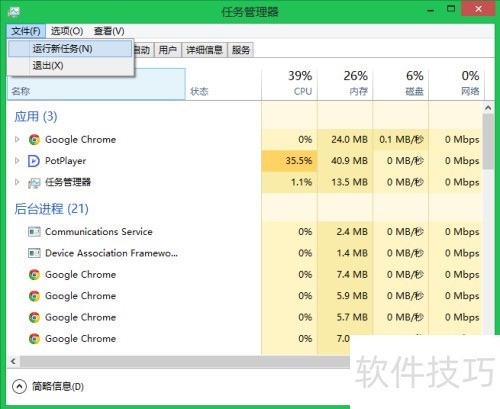500x409 pixels.
Task: Sort by the 状态 column header
Action: click(x=223, y=84)
